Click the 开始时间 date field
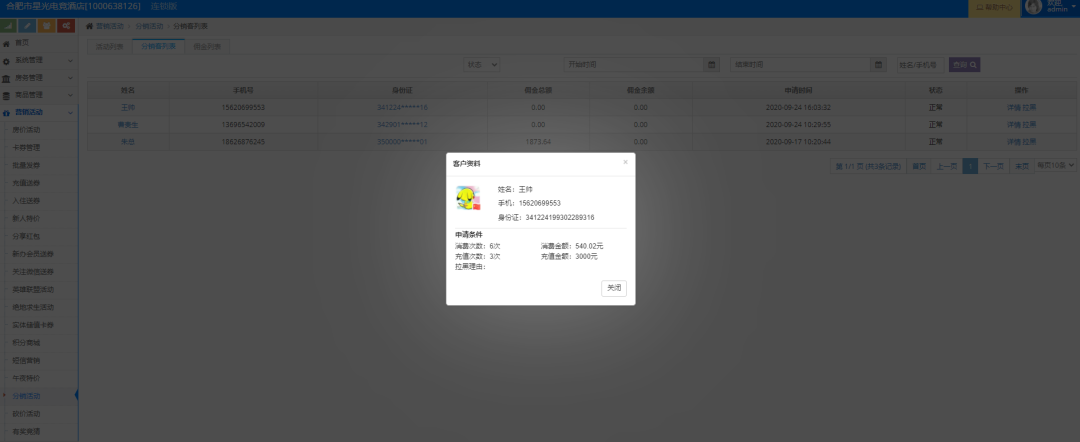This screenshot has height=442, width=1080. pos(634,65)
